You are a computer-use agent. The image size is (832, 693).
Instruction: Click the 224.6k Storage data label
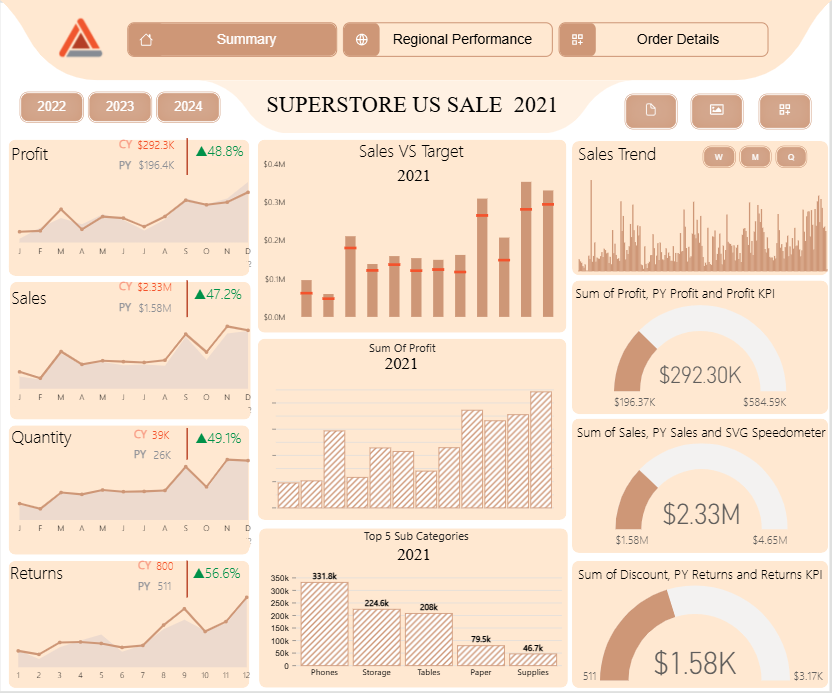(x=377, y=603)
